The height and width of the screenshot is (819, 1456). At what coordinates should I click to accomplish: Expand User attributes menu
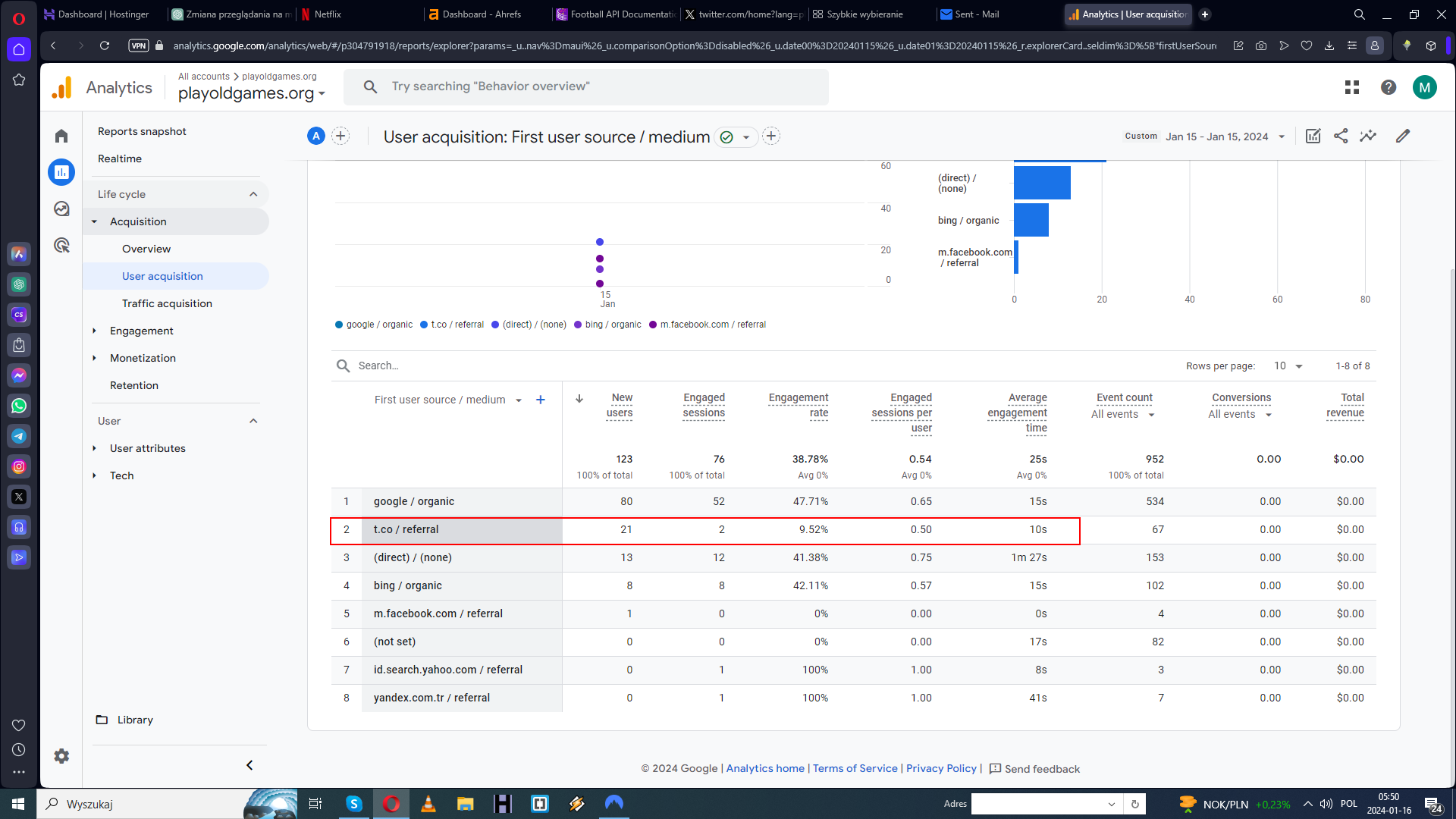[147, 448]
